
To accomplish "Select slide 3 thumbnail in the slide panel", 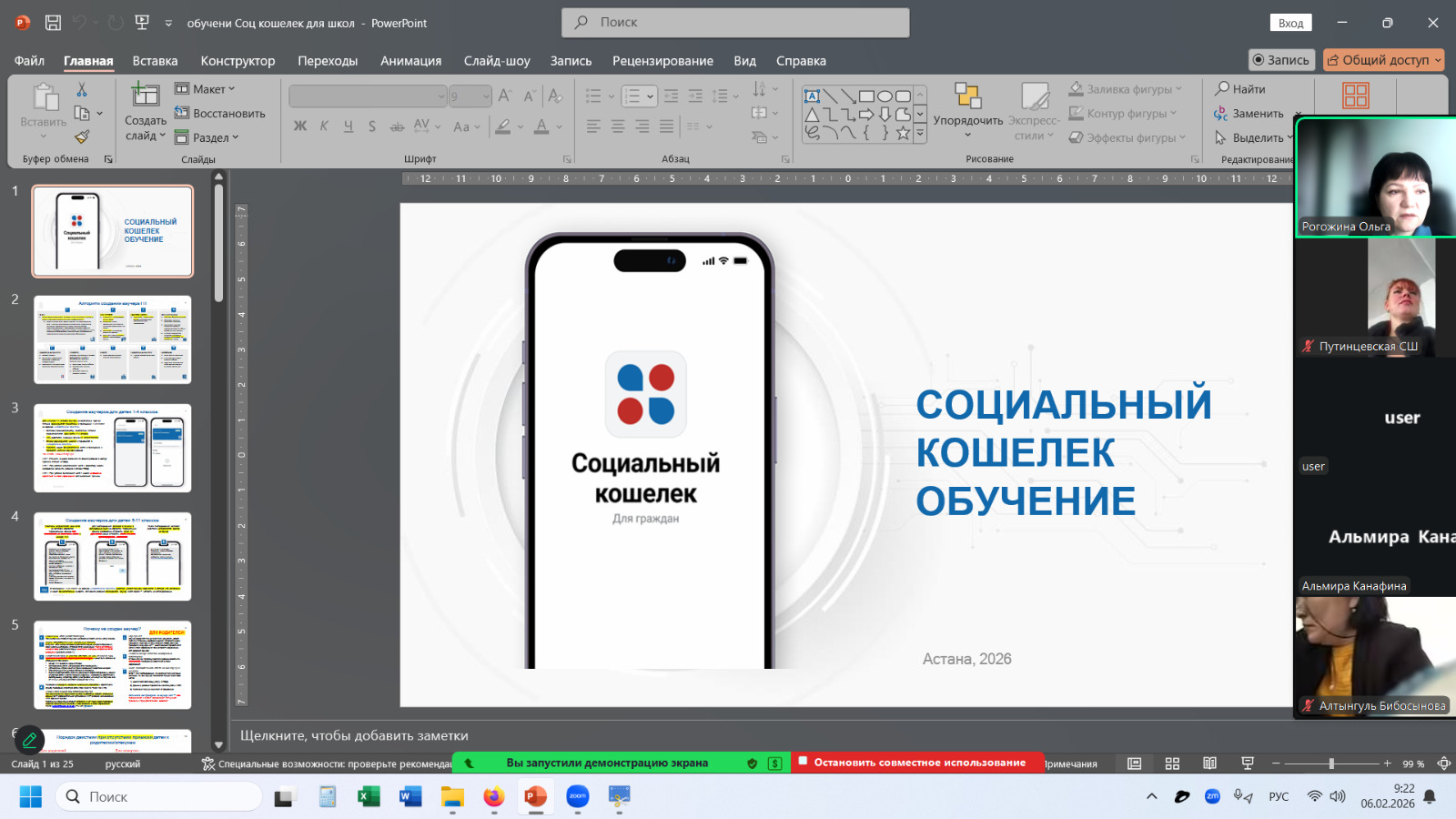I will [112, 448].
